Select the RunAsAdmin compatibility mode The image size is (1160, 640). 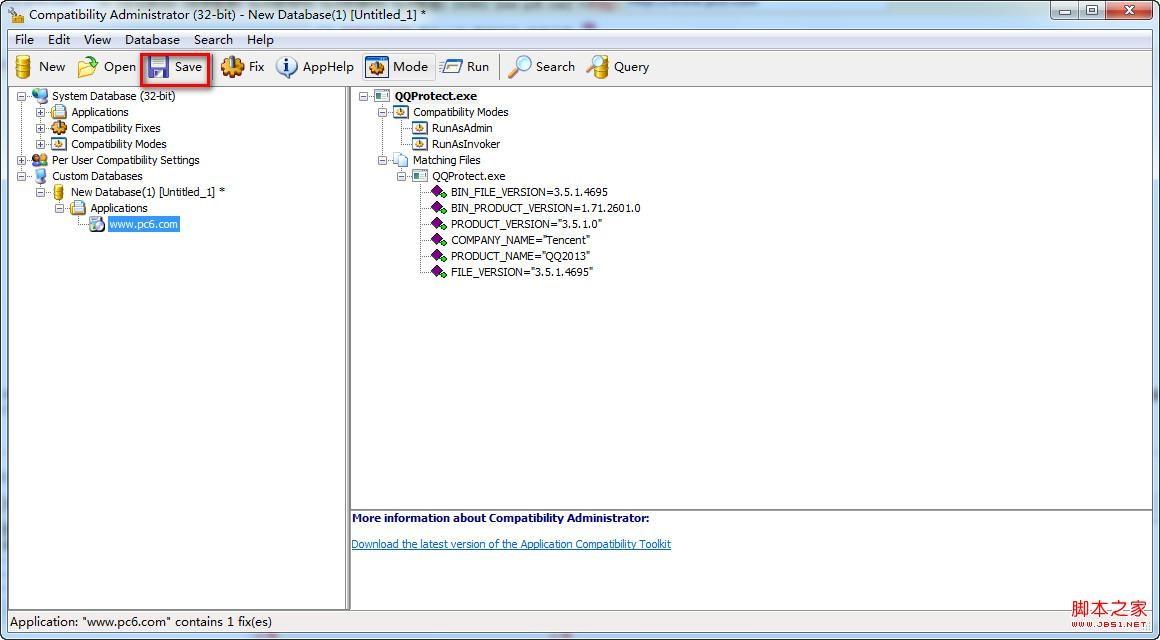tap(462, 128)
